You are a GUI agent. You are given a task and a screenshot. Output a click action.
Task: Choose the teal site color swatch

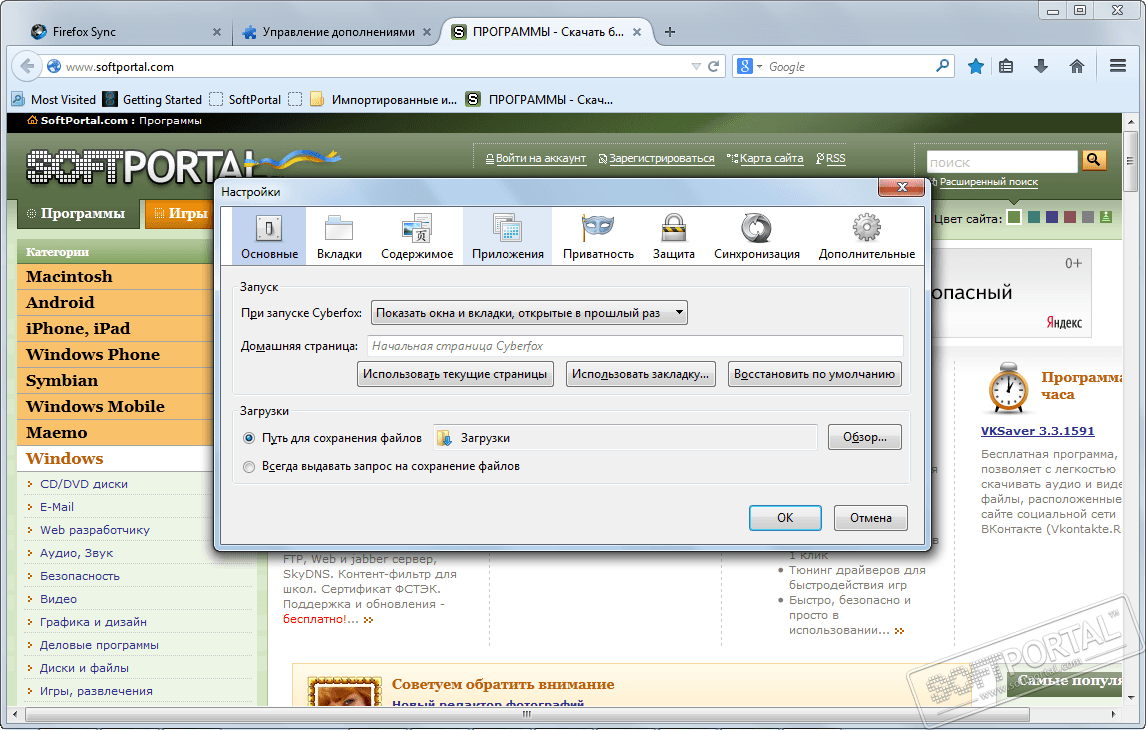click(x=1033, y=217)
